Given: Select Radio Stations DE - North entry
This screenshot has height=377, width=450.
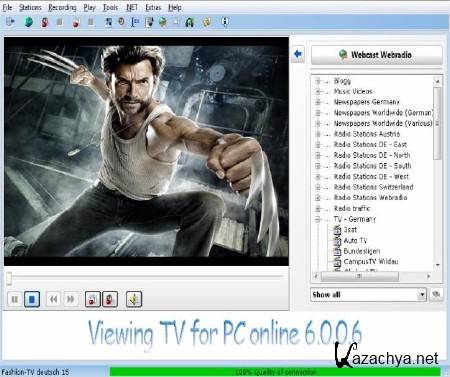Looking at the screenshot, I should pos(372,155).
